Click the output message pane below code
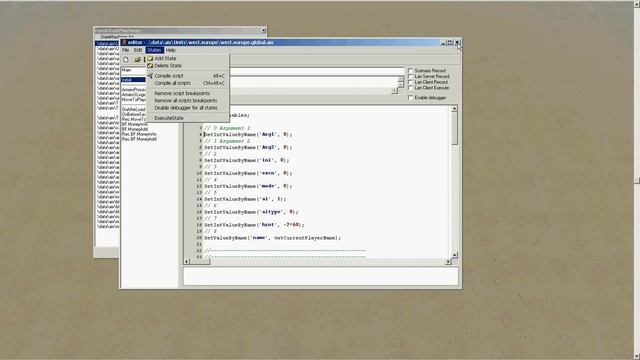The width and height of the screenshot is (640, 360). coord(321,276)
